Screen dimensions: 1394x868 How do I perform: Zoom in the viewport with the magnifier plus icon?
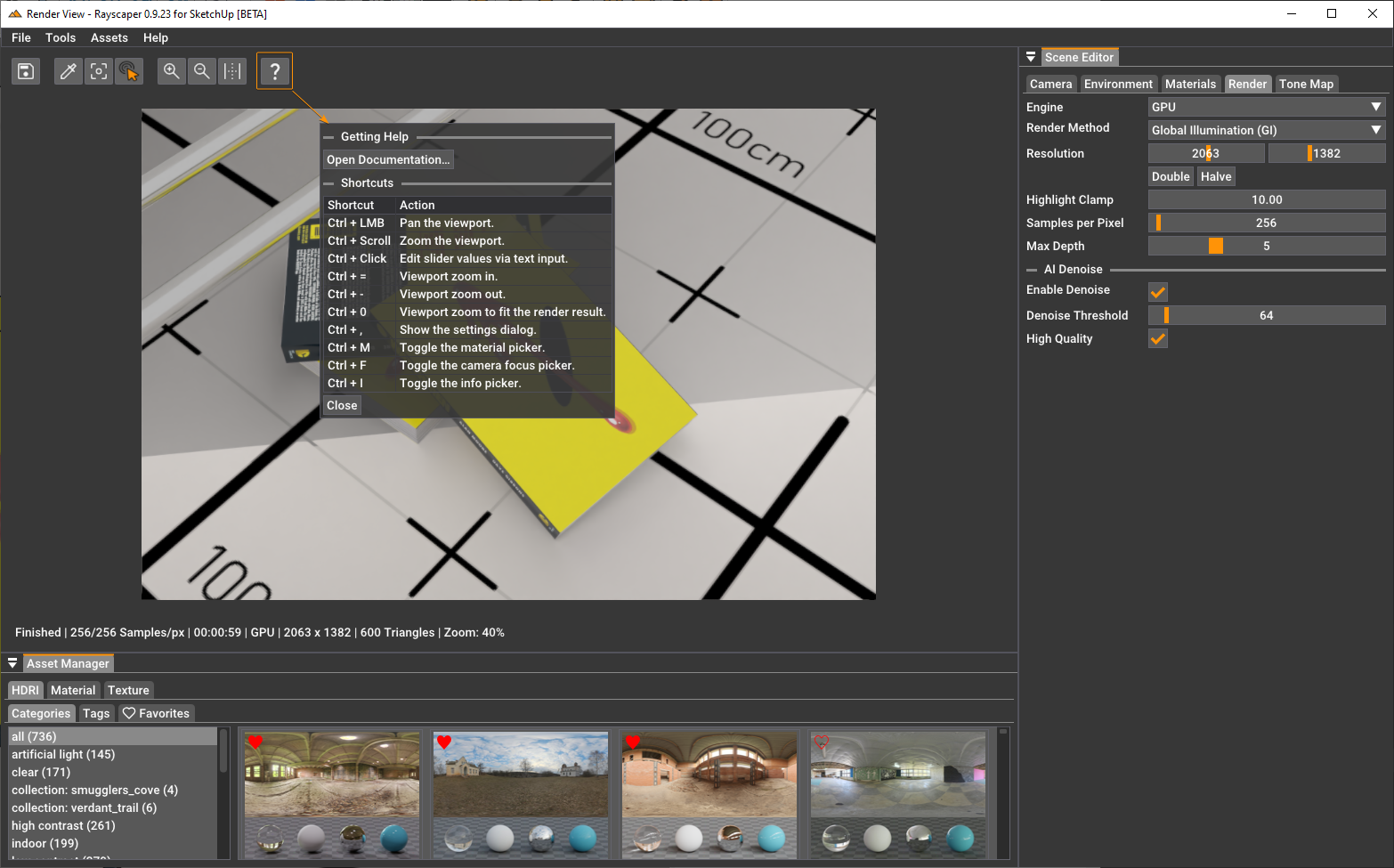[x=172, y=71]
